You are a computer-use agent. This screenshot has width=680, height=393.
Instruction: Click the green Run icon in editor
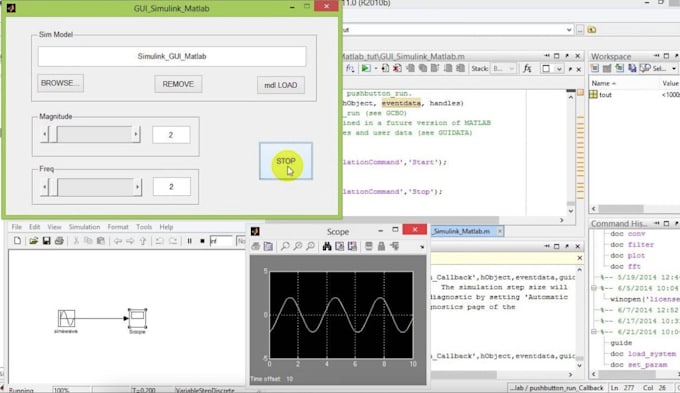[x=366, y=69]
